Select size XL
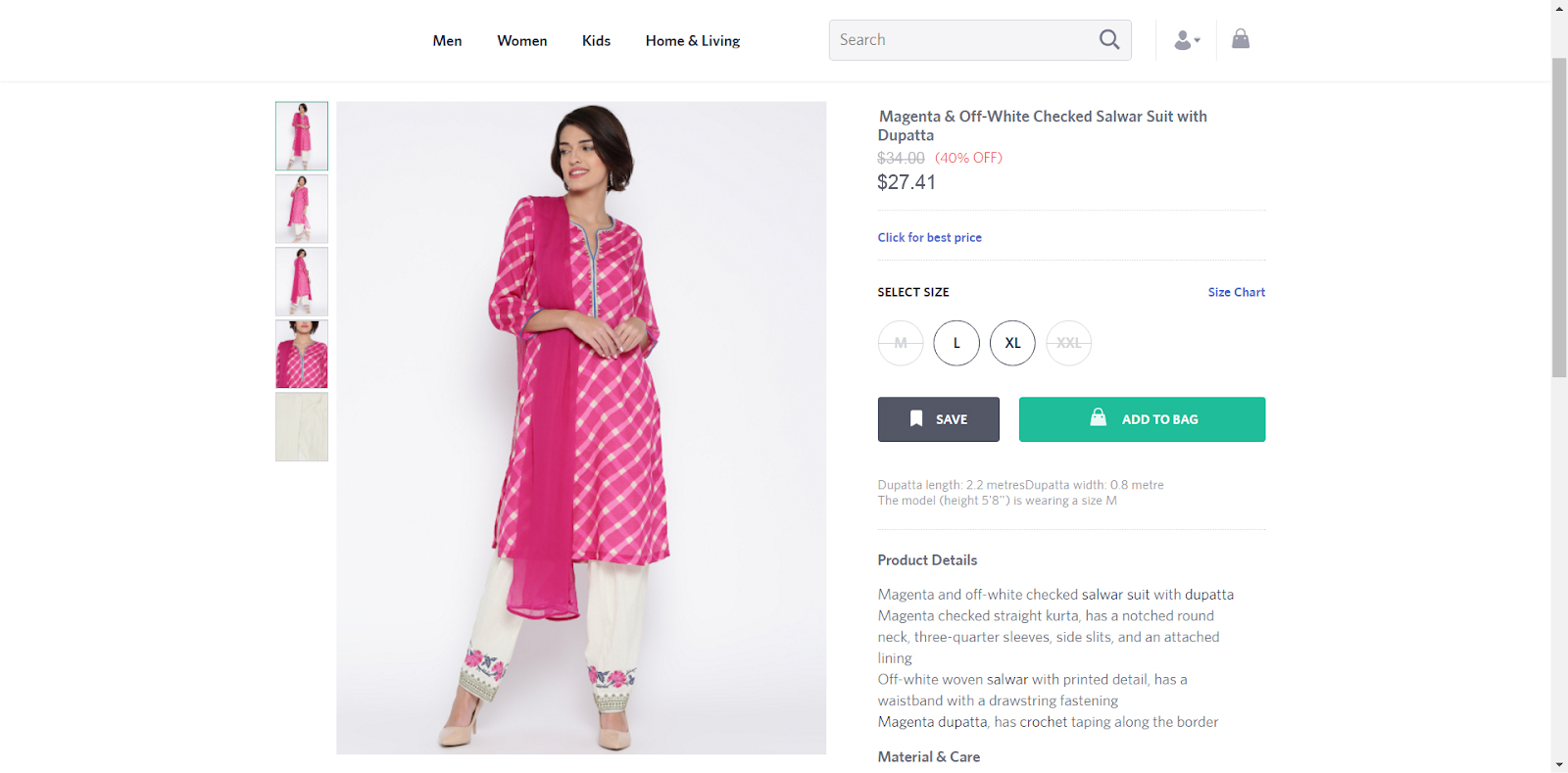 tap(1012, 343)
